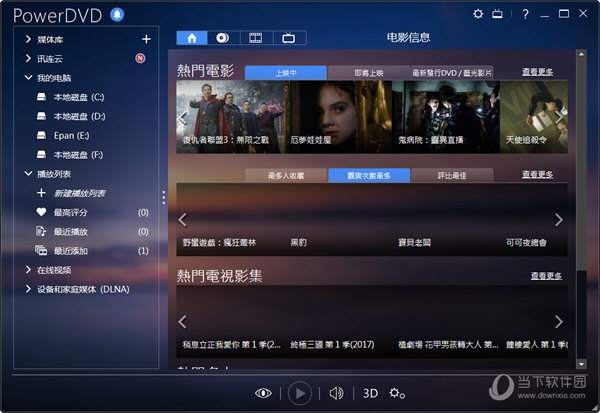Click the vertical scrollbar thumb in movie panel
Viewport: 600px width, 413px height.
pyautogui.click(x=581, y=165)
